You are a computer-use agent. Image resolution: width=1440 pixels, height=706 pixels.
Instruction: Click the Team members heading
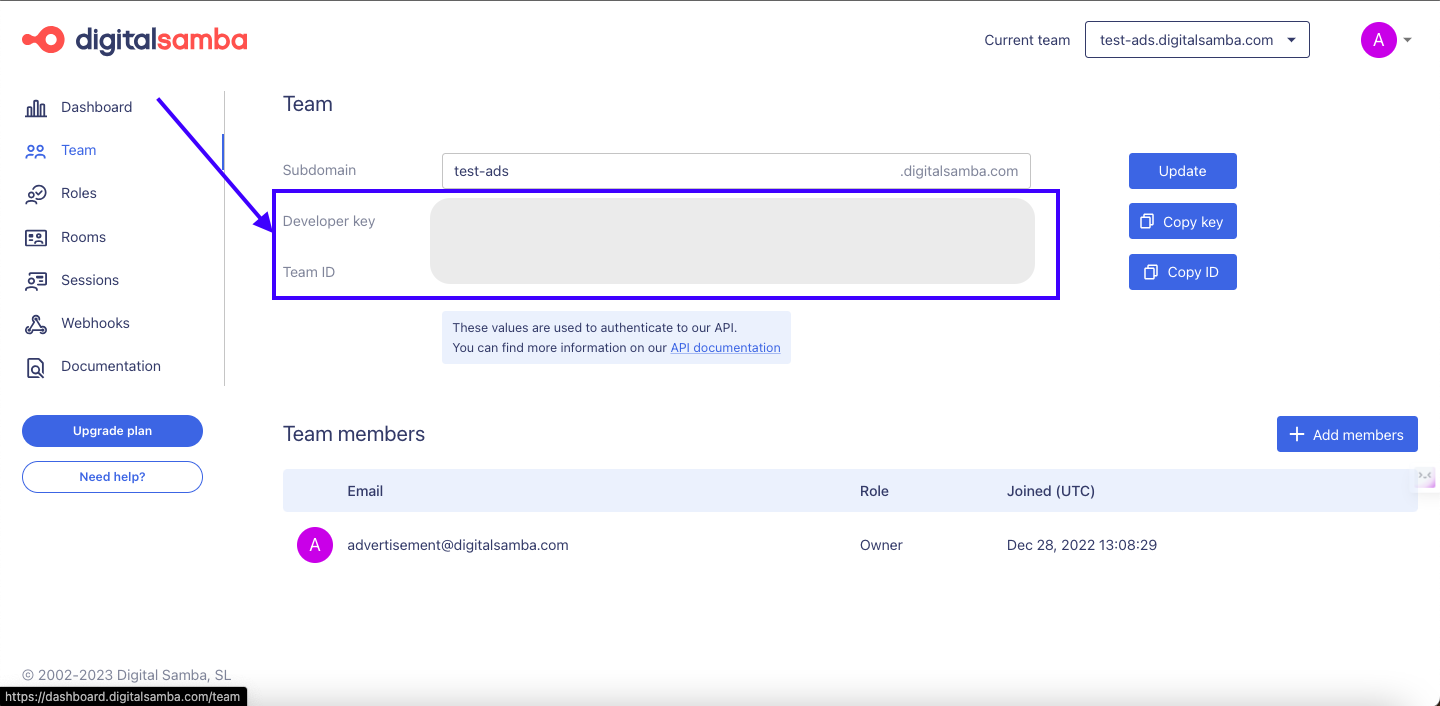coord(354,434)
